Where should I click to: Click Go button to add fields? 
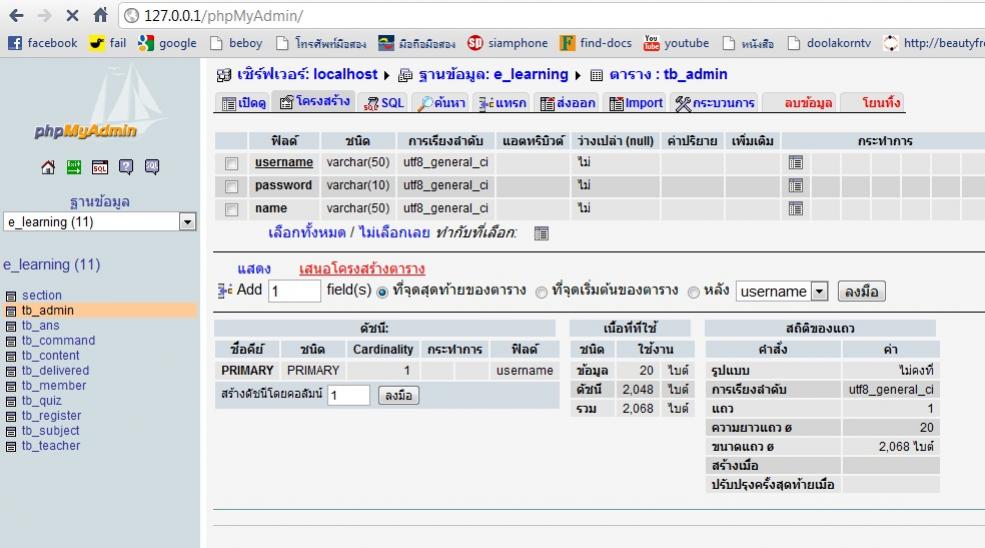click(x=862, y=292)
